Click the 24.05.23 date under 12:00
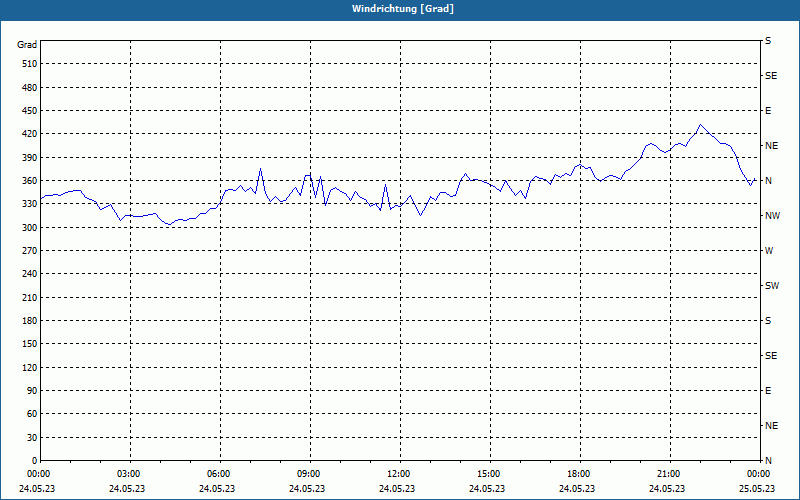The width and height of the screenshot is (800, 500). tap(397, 489)
